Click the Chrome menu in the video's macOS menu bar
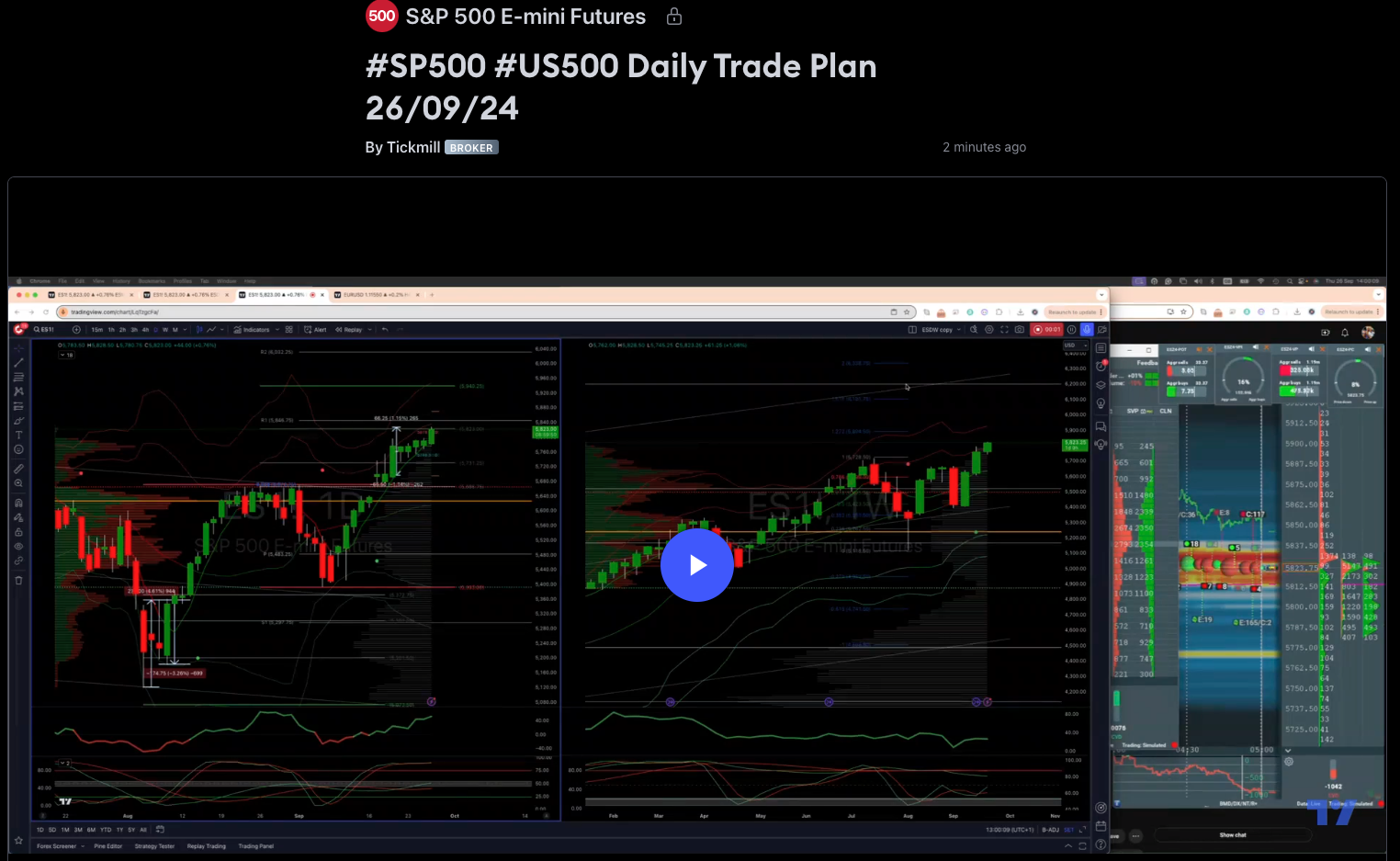This screenshot has width=1400, height=861. [x=40, y=281]
